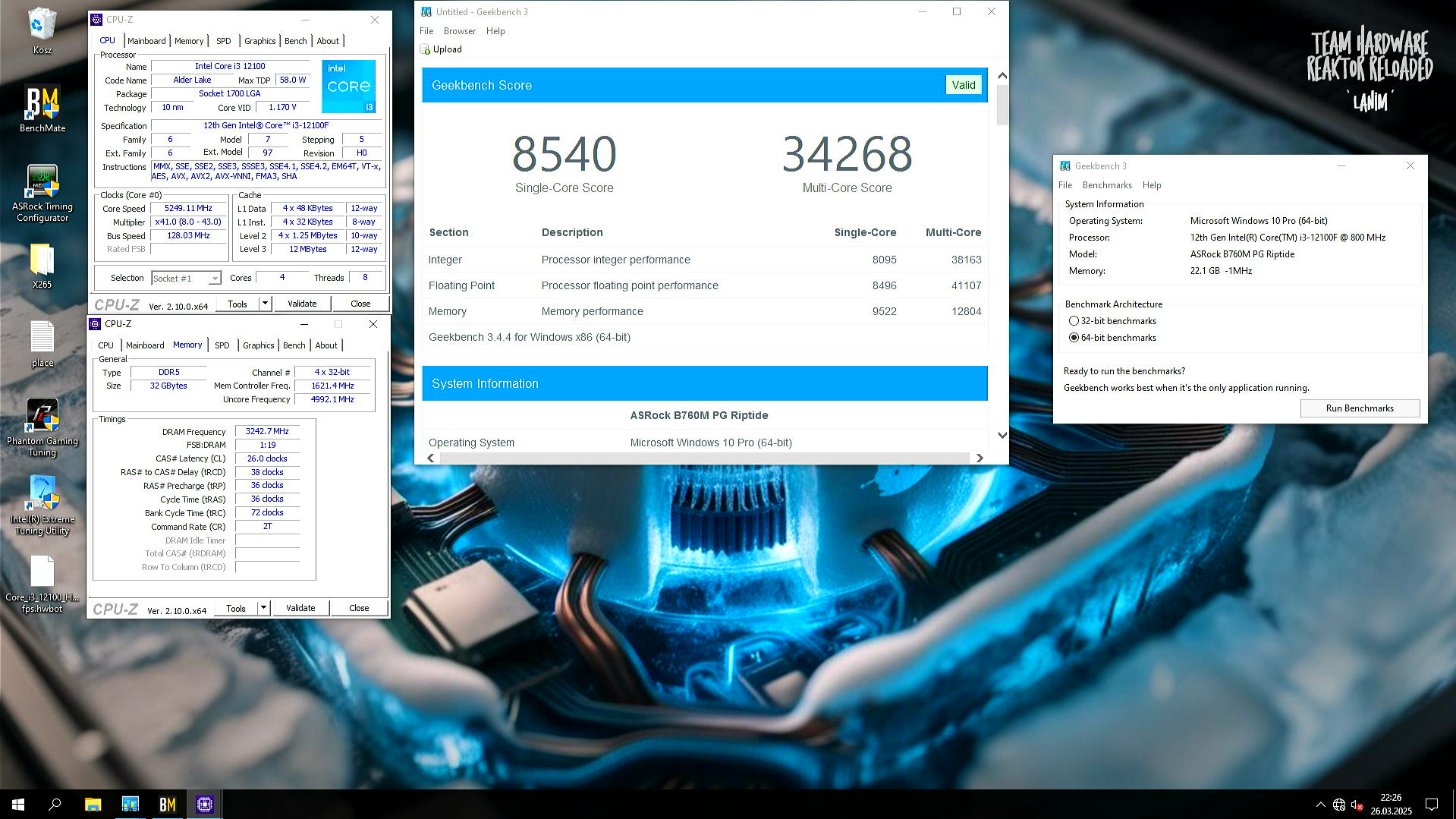
Task: Open taskbar Search magnifier
Action: tap(55, 804)
